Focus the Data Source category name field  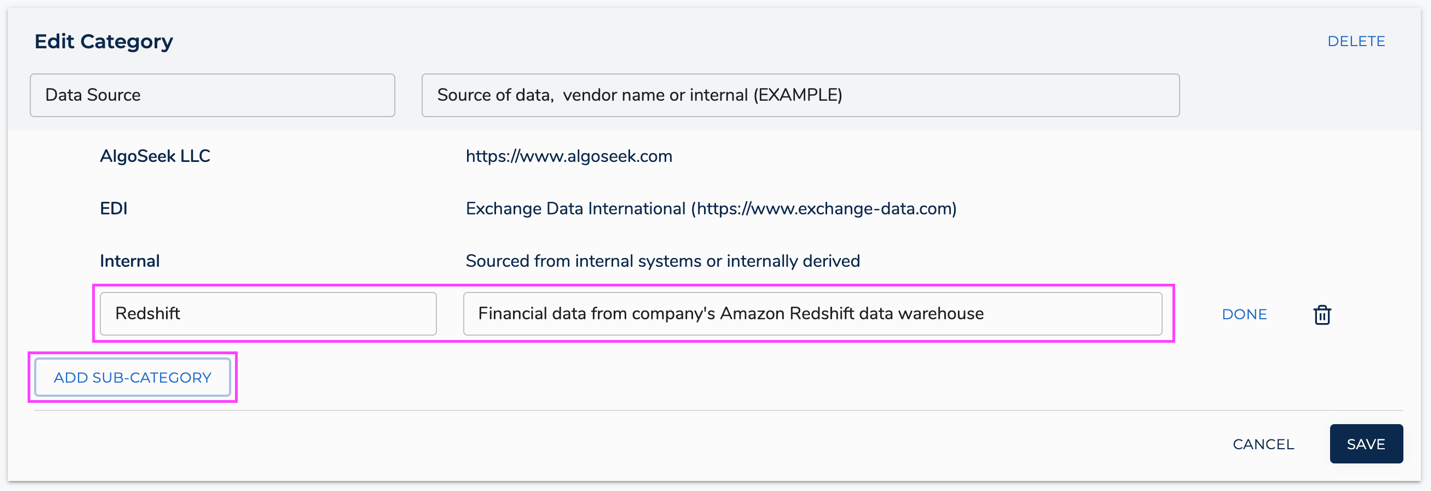click(212, 95)
